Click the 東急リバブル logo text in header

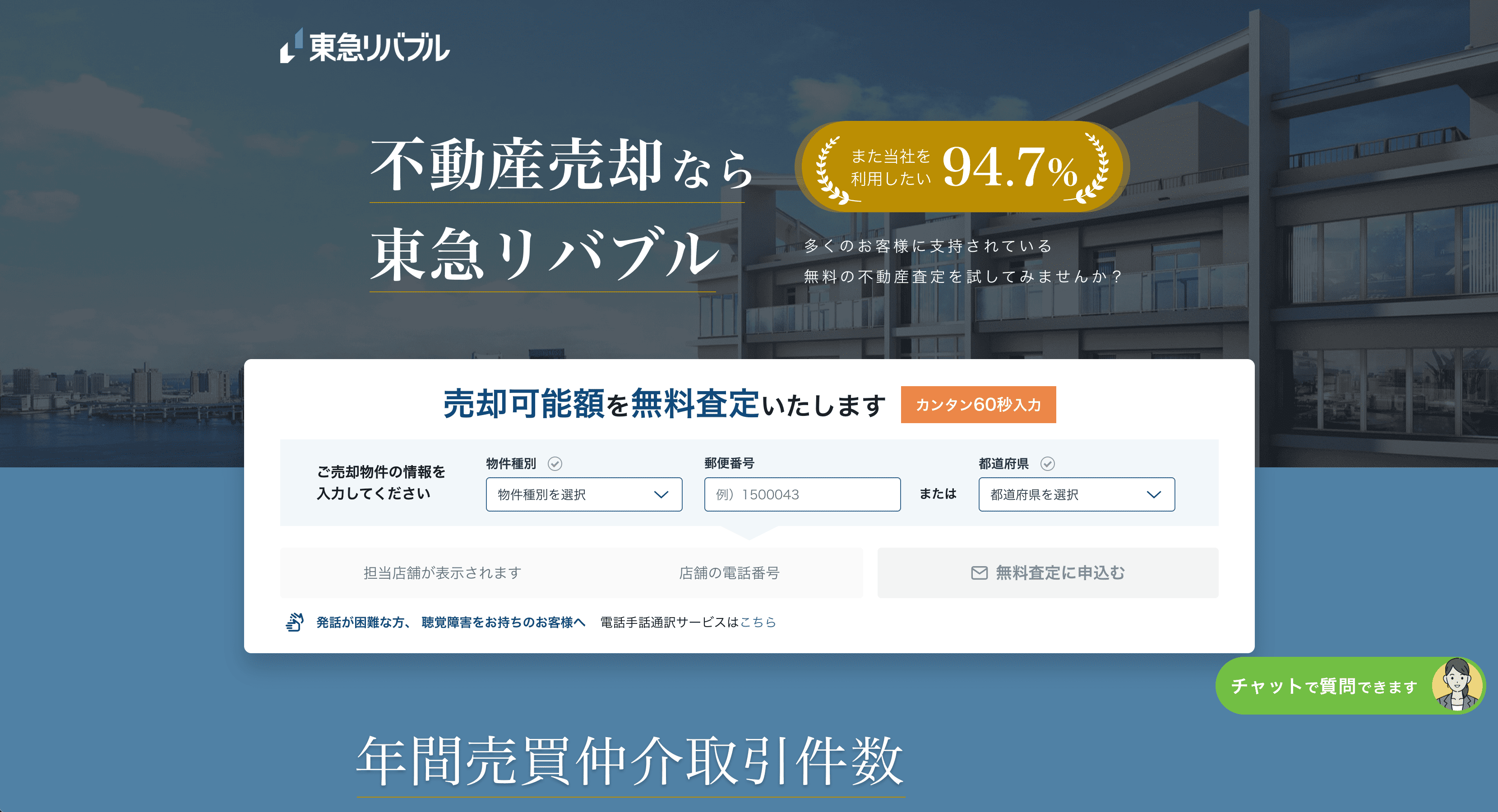click(x=379, y=48)
